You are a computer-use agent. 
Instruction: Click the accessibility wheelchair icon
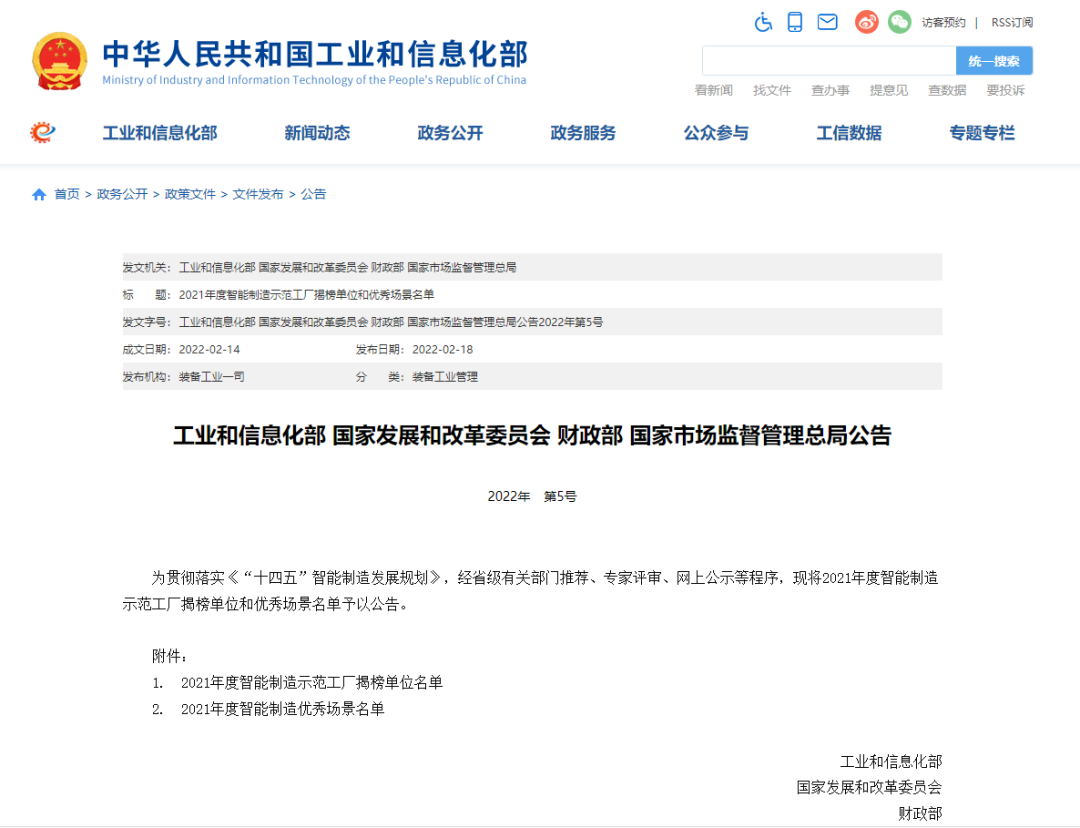(763, 21)
